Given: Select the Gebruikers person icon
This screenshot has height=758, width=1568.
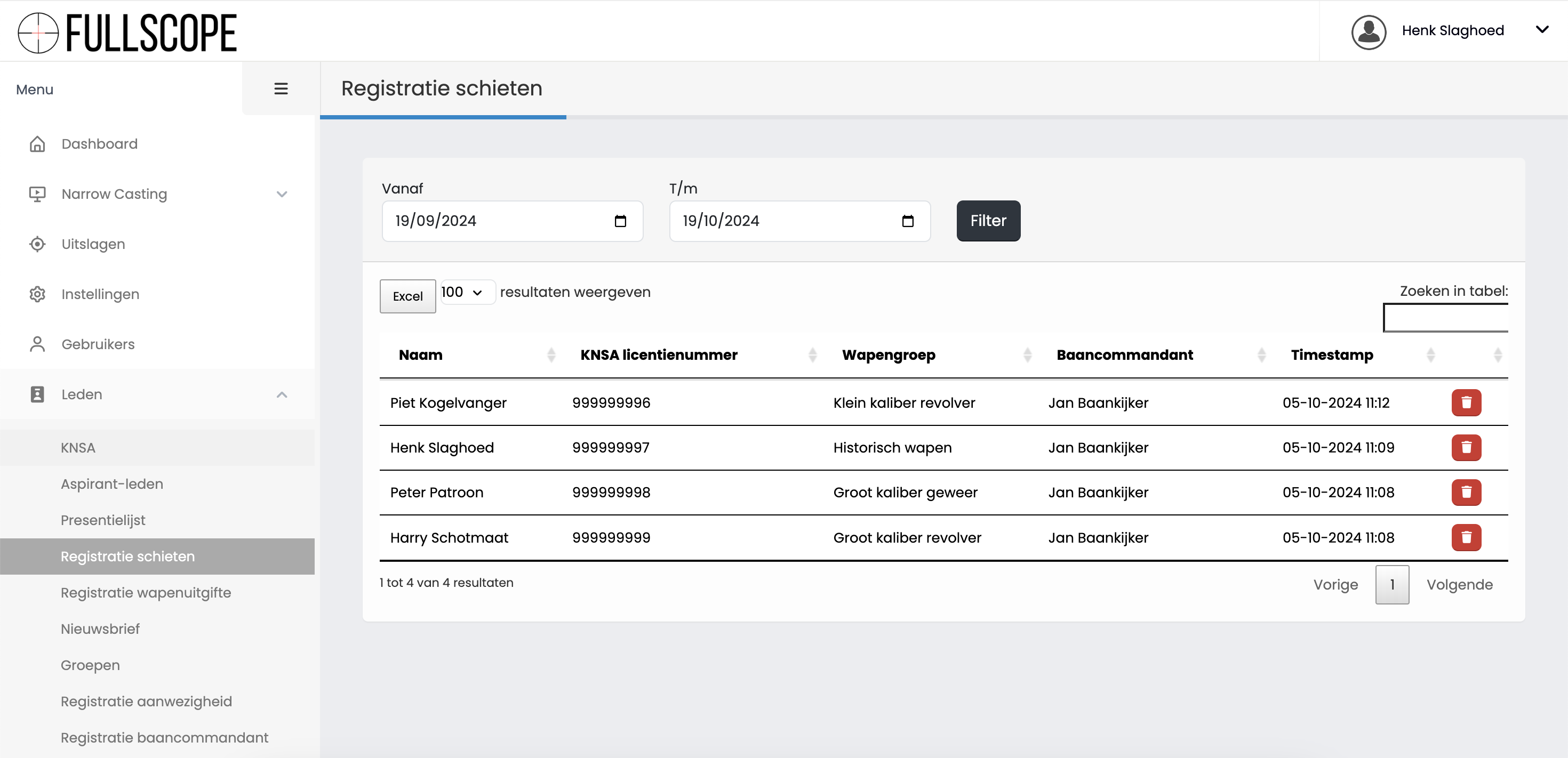Looking at the screenshot, I should coord(37,344).
